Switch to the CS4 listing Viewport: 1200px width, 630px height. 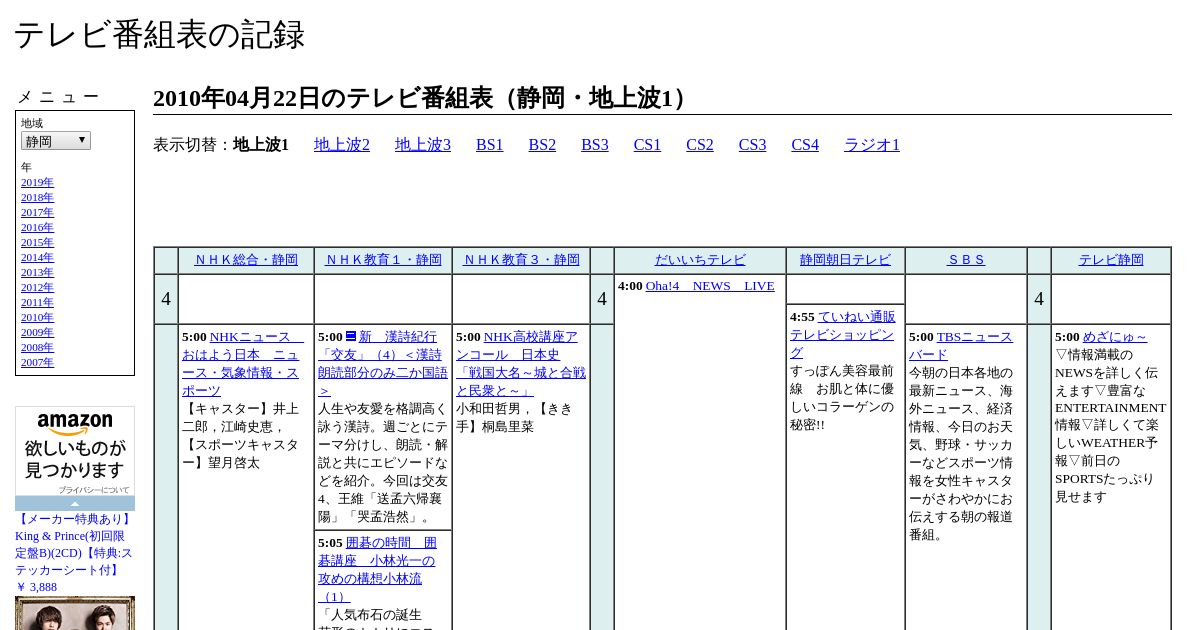point(805,145)
